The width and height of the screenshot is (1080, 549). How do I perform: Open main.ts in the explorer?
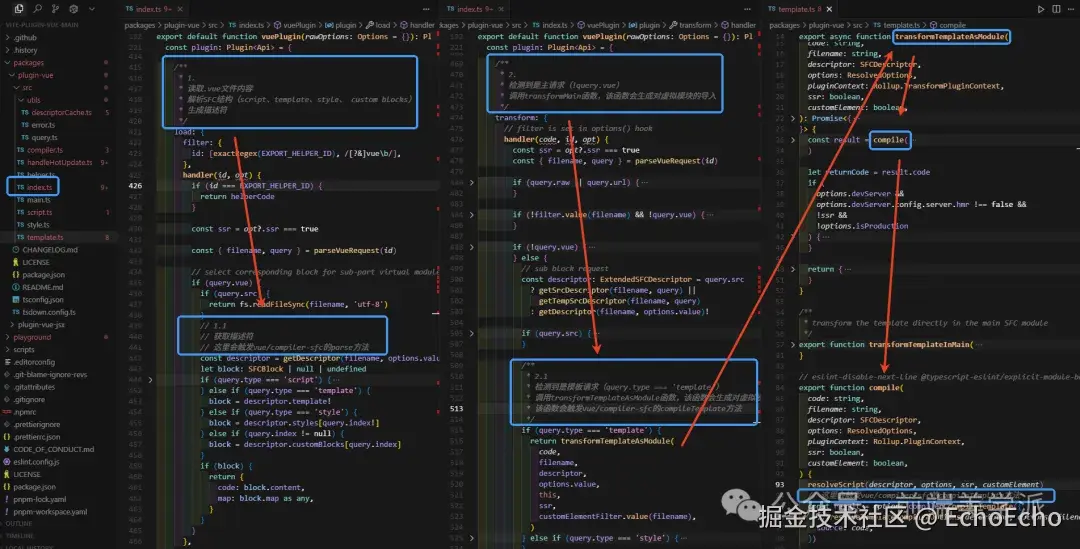[39, 200]
